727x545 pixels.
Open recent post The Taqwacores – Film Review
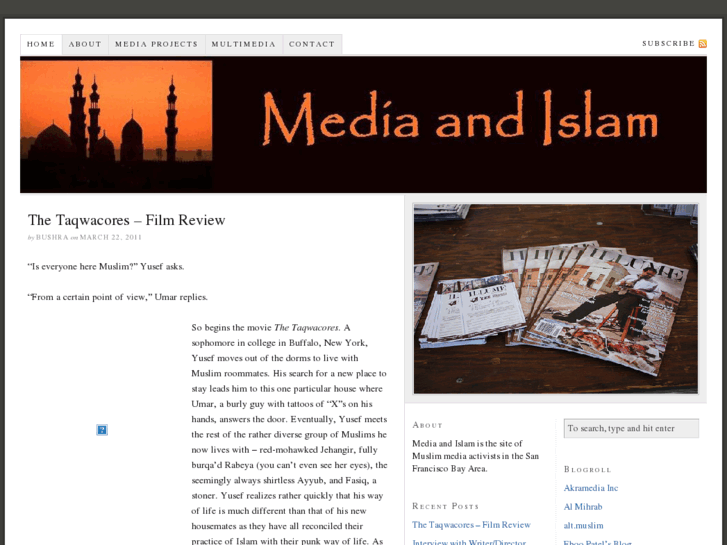pos(471,525)
